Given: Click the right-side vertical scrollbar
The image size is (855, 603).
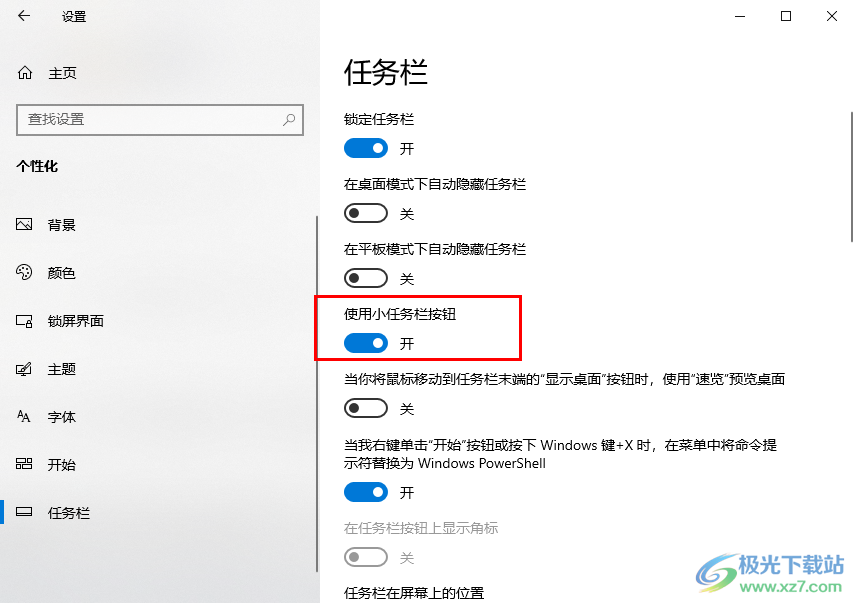Looking at the screenshot, I should [852, 177].
